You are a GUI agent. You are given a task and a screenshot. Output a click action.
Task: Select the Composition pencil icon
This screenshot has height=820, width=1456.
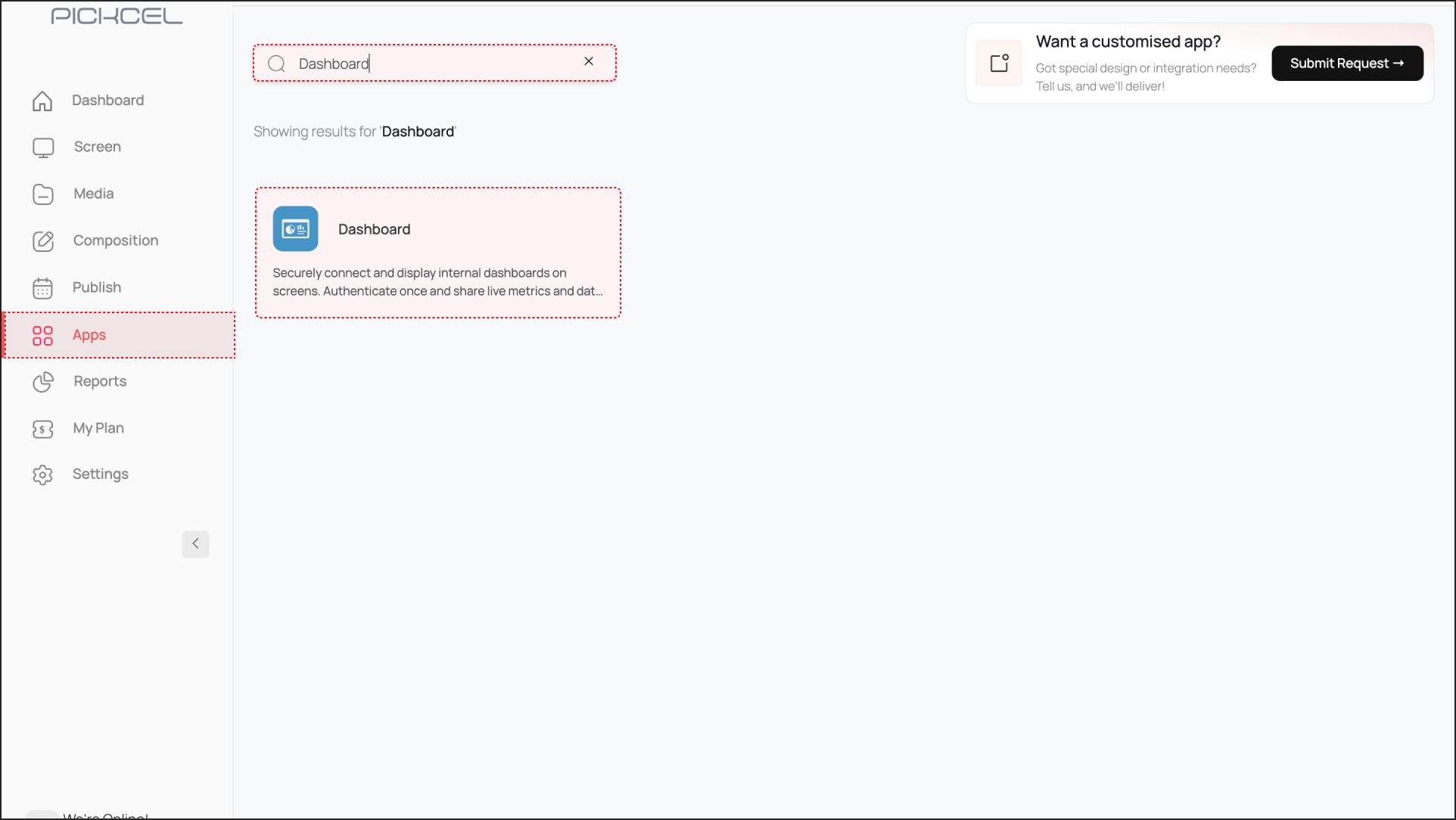(43, 241)
